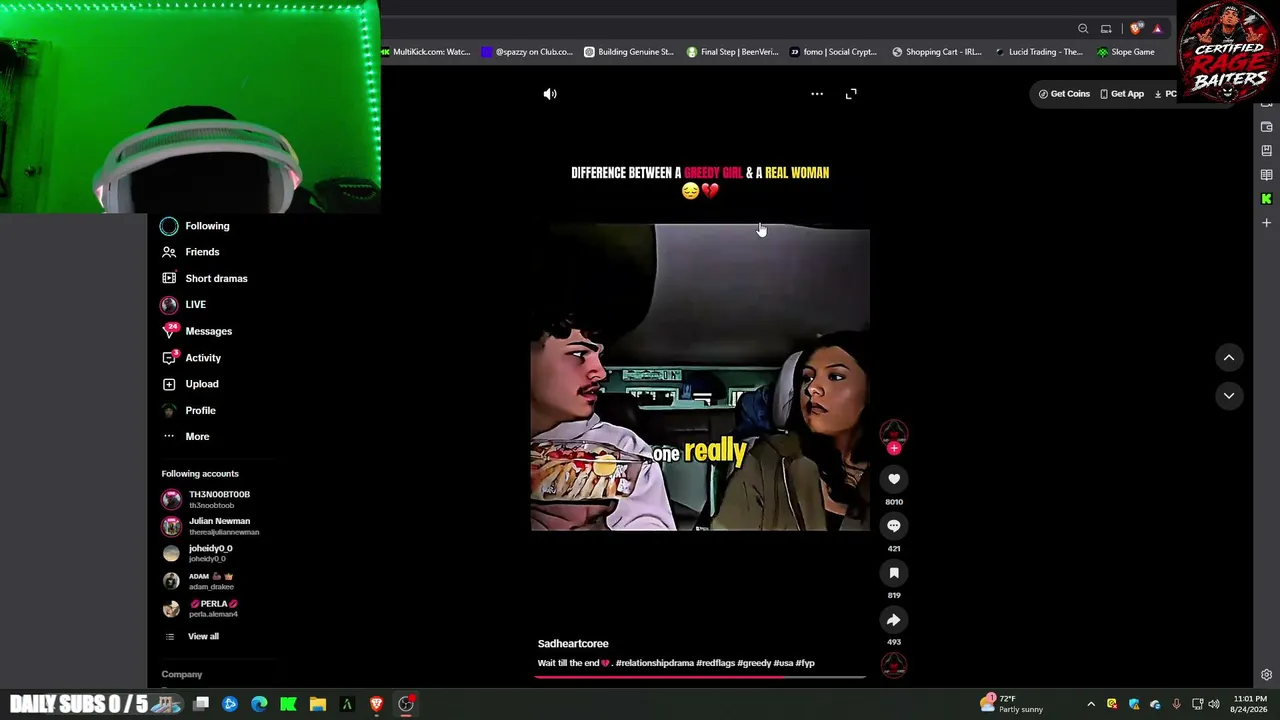Viewport: 1280px width, 720px height.
Task: Bookmark the video to favorites
Action: tap(894, 573)
